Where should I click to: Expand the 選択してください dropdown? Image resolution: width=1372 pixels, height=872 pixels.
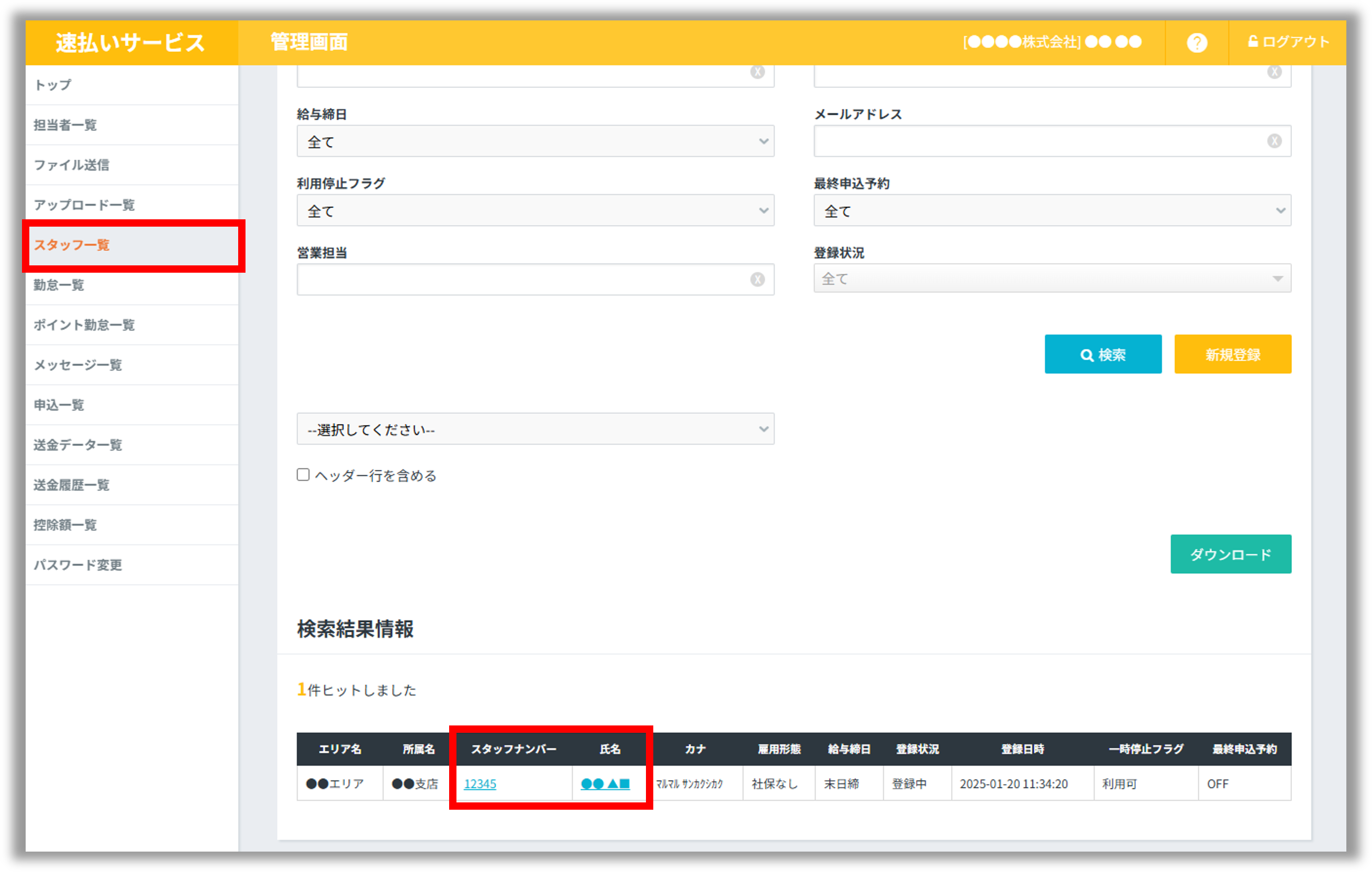(534, 429)
